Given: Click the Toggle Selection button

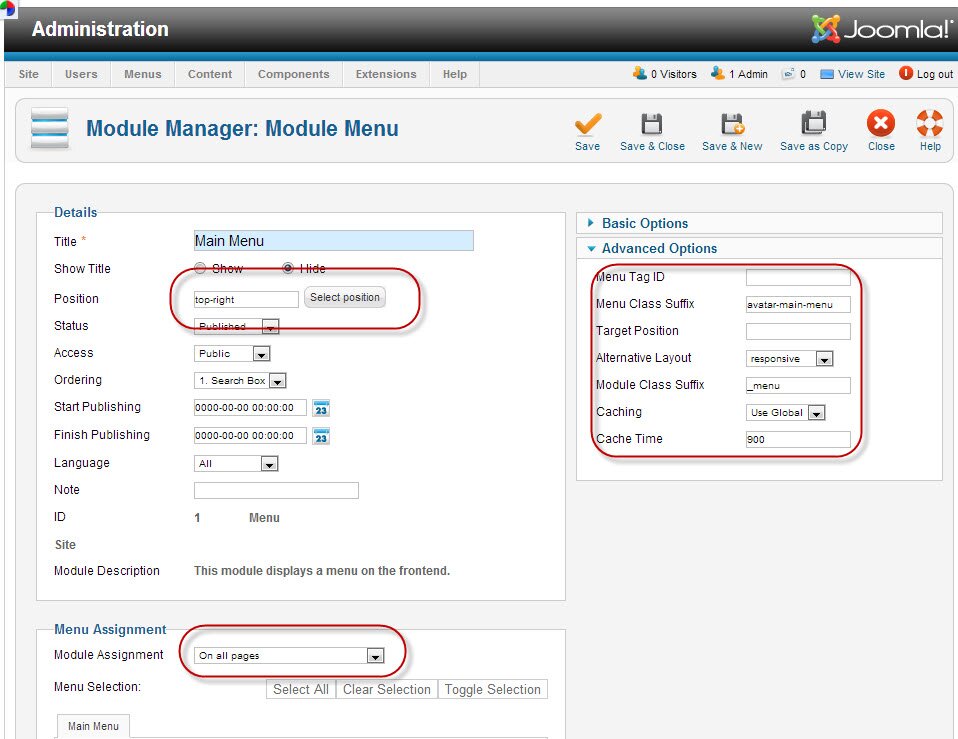Looking at the screenshot, I should (492, 689).
